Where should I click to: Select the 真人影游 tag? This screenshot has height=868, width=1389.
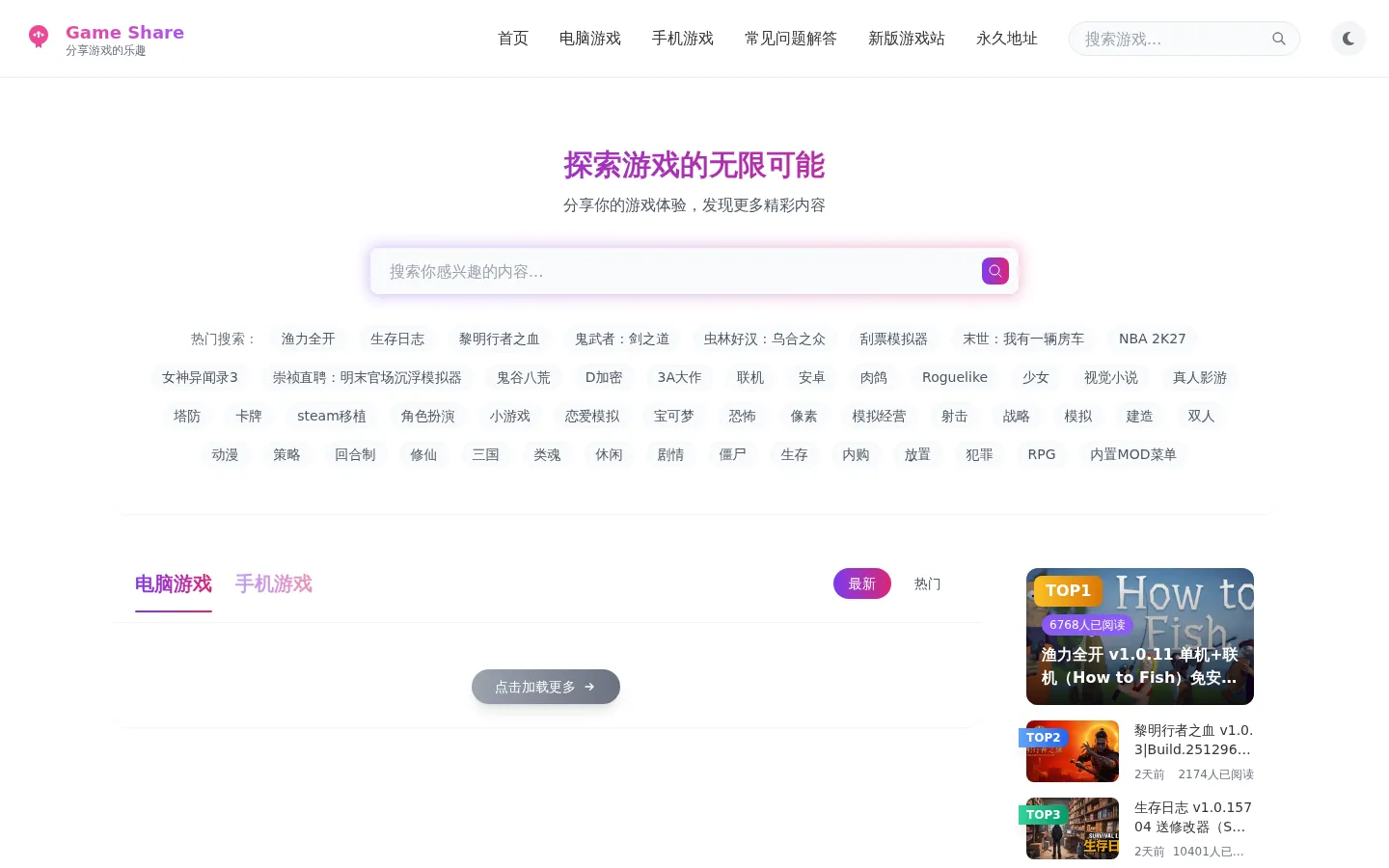tap(1200, 377)
